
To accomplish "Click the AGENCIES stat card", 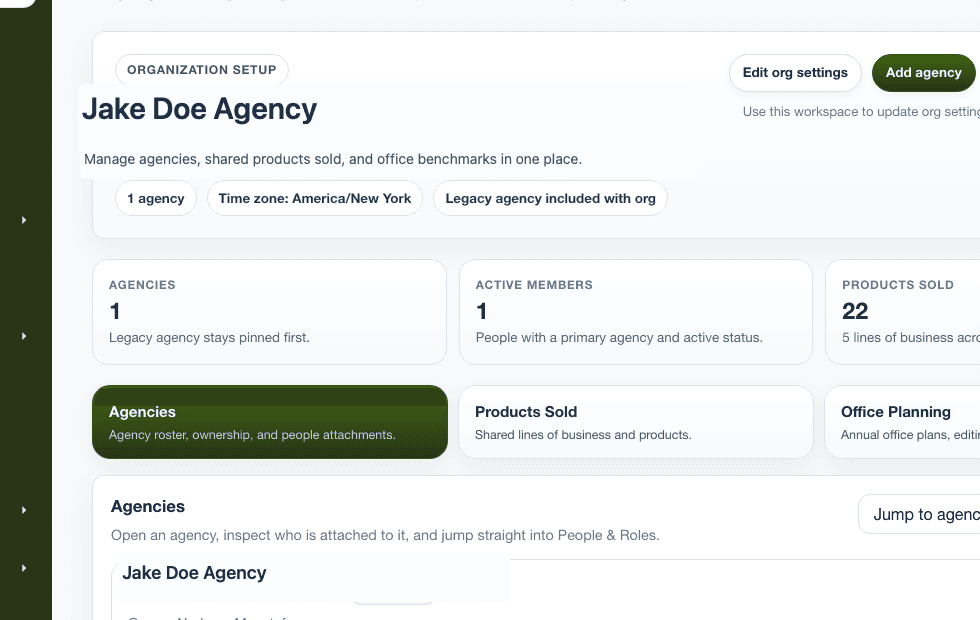I will tap(269, 311).
